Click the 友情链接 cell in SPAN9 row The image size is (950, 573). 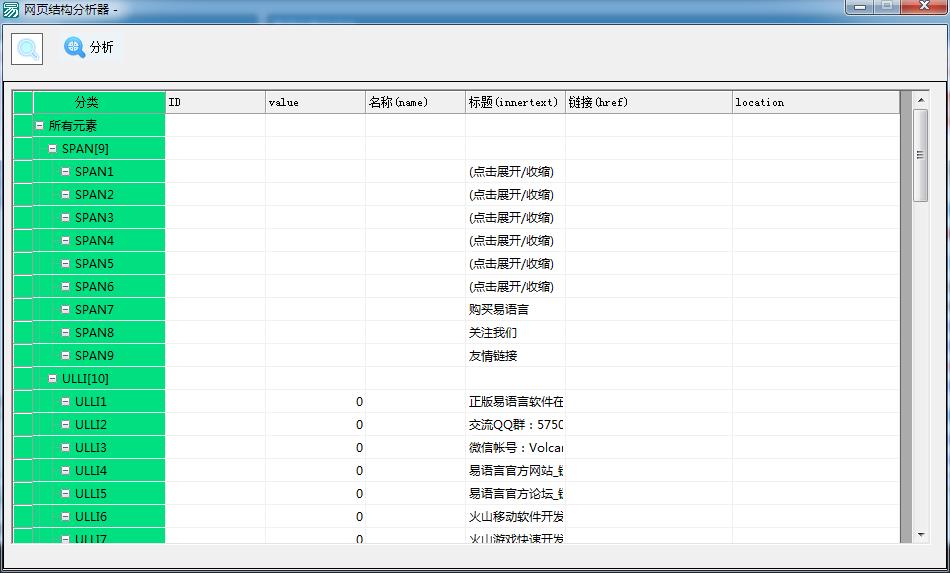coord(515,356)
